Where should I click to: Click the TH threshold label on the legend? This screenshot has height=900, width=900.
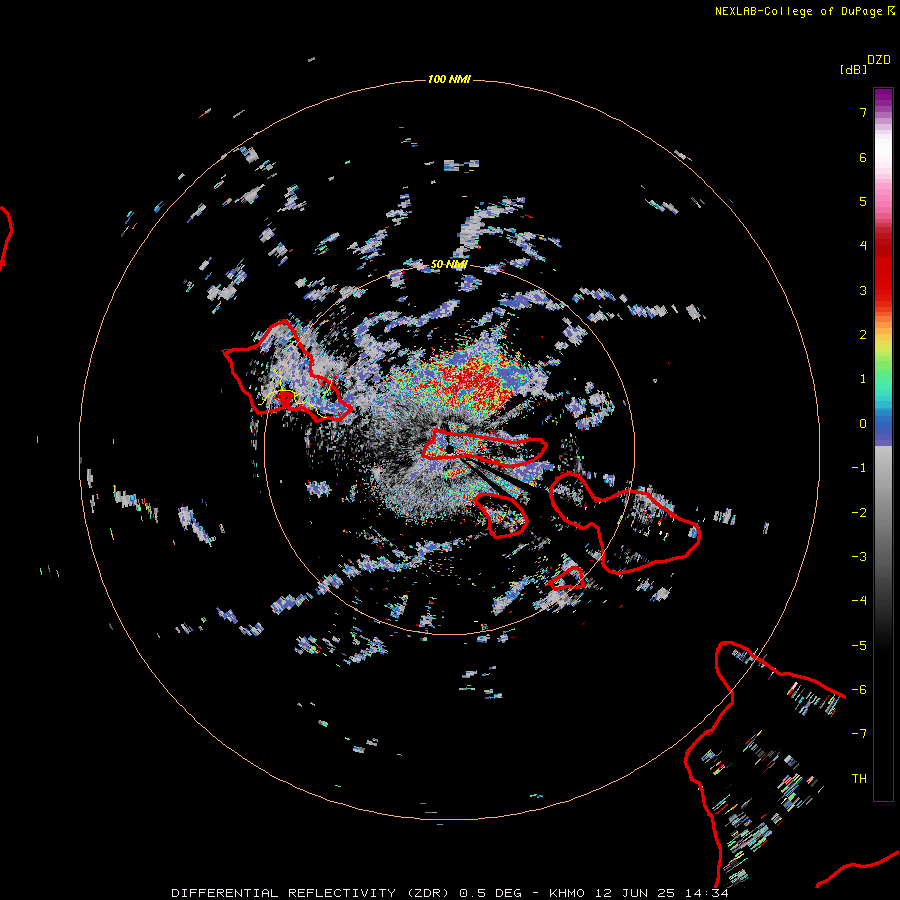point(859,779)
